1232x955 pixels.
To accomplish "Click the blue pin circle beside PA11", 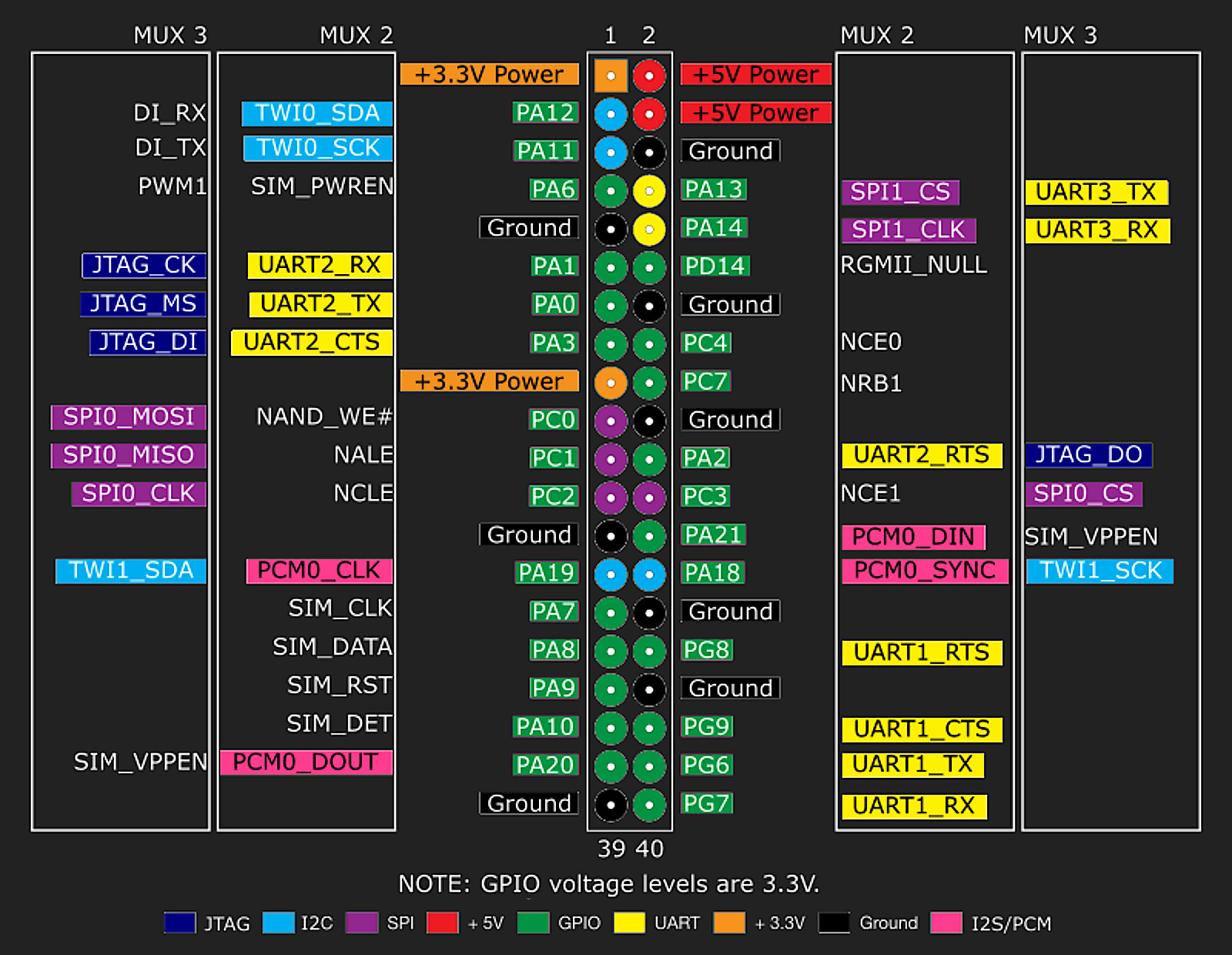I will [x=611, y=152].
